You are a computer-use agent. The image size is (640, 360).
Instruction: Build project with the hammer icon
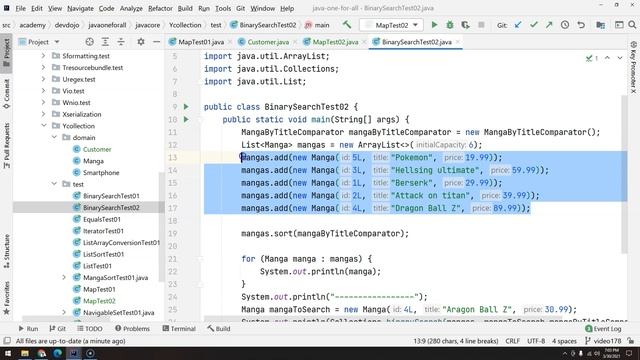[347, 25]
